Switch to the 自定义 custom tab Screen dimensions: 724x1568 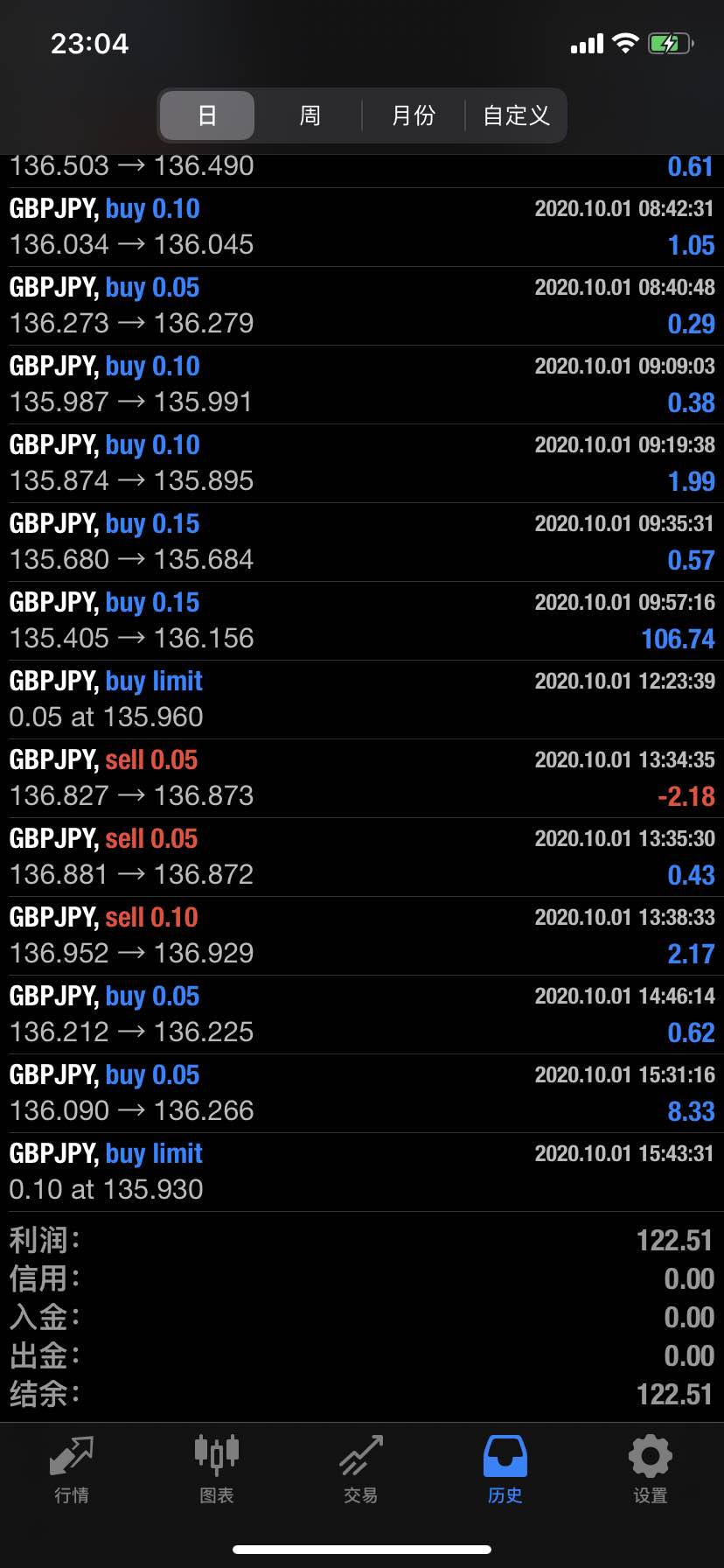(516, 115)
